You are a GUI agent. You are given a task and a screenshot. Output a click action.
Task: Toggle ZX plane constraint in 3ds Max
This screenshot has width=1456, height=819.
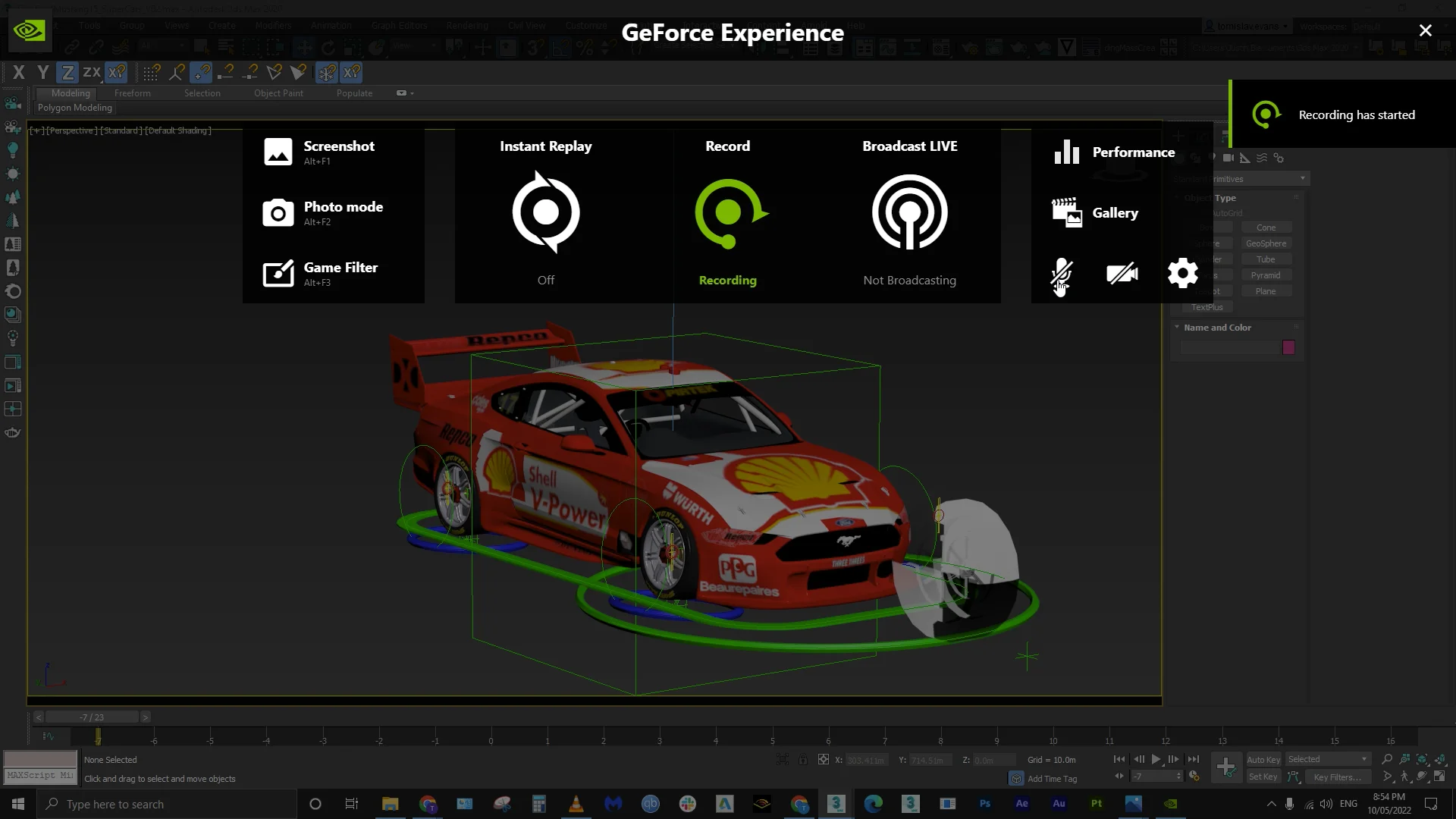pos(92,73)
